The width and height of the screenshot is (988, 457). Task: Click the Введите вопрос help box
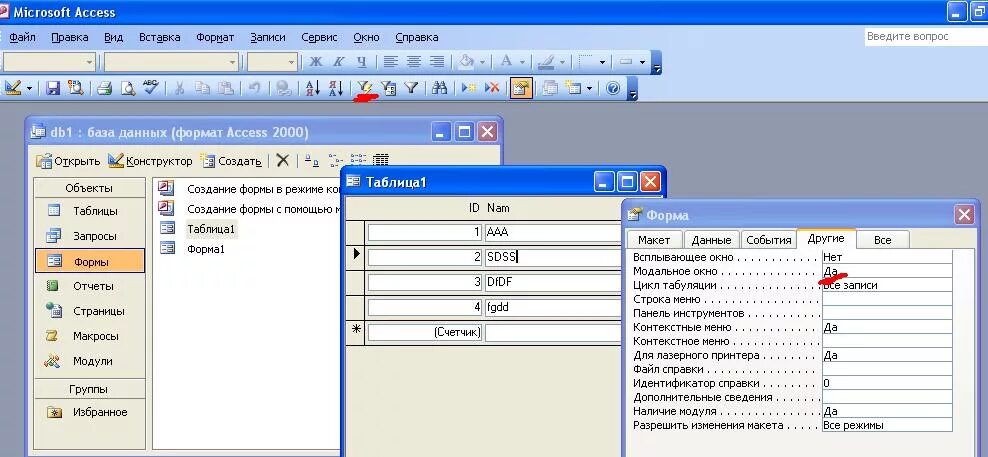(x=926, y=37)
